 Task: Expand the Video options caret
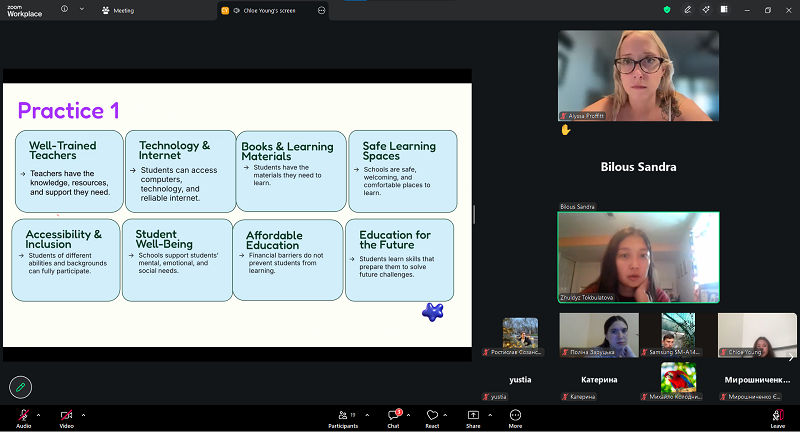click(83, 415)
